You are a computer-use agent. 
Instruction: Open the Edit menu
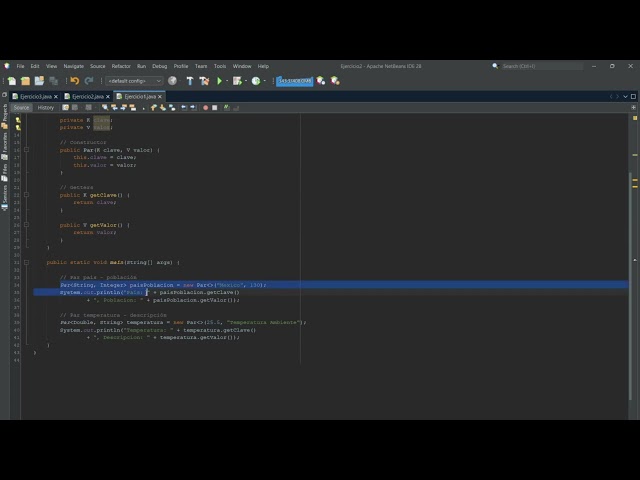pyautogui.click(x=35, y=66)
